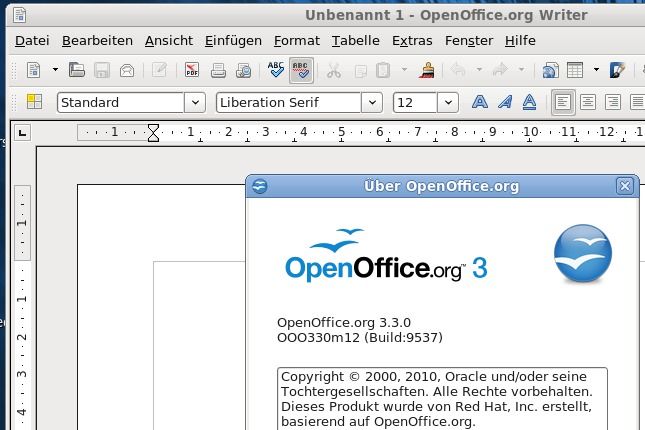The image size is (645, 430).
Task: Open the Format menu
Action: pyautogui.click(x=297, y=41)
